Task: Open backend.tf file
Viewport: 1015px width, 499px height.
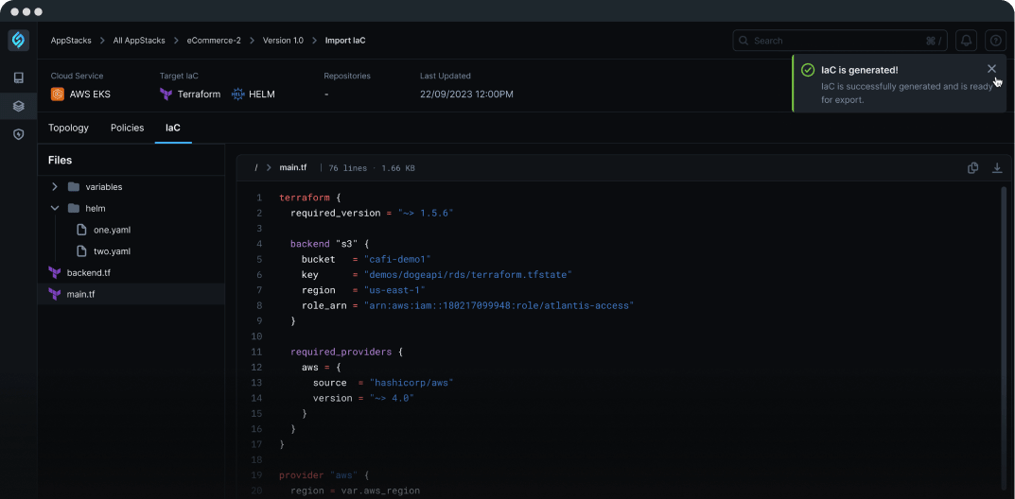Action: click(x=89, y=272)
